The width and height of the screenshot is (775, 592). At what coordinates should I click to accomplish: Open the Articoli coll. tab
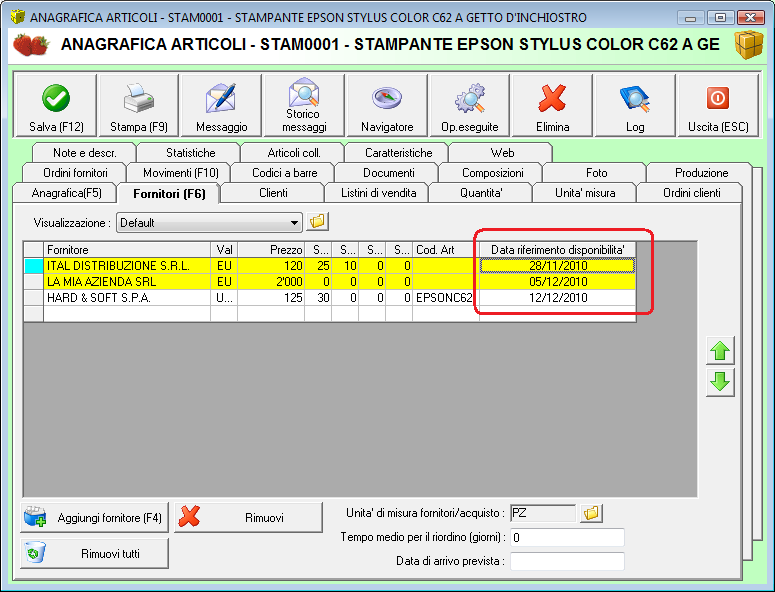[294, 153]
